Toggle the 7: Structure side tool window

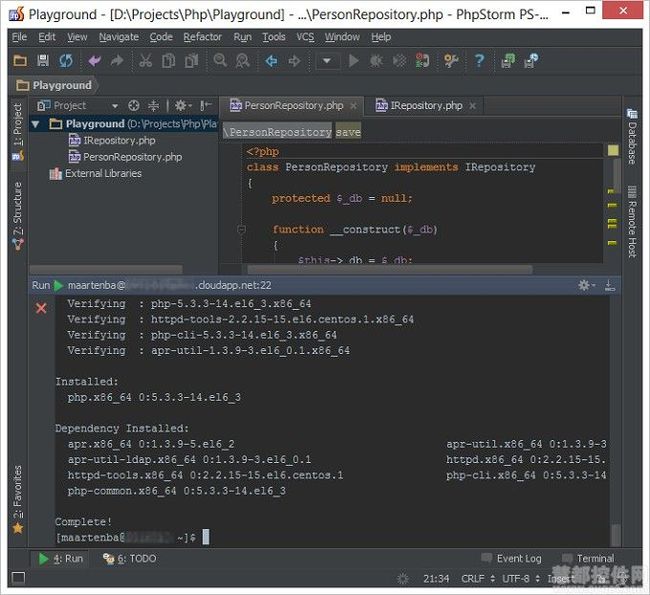tap(17, 216)
